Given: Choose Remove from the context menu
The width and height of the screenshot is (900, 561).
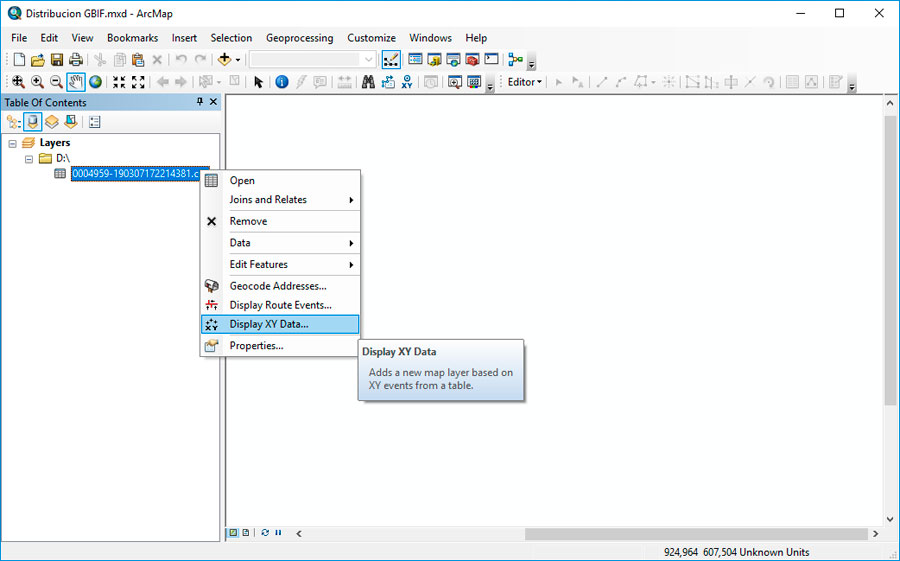Looking at the screenshot, I should (x=280, y=222).
